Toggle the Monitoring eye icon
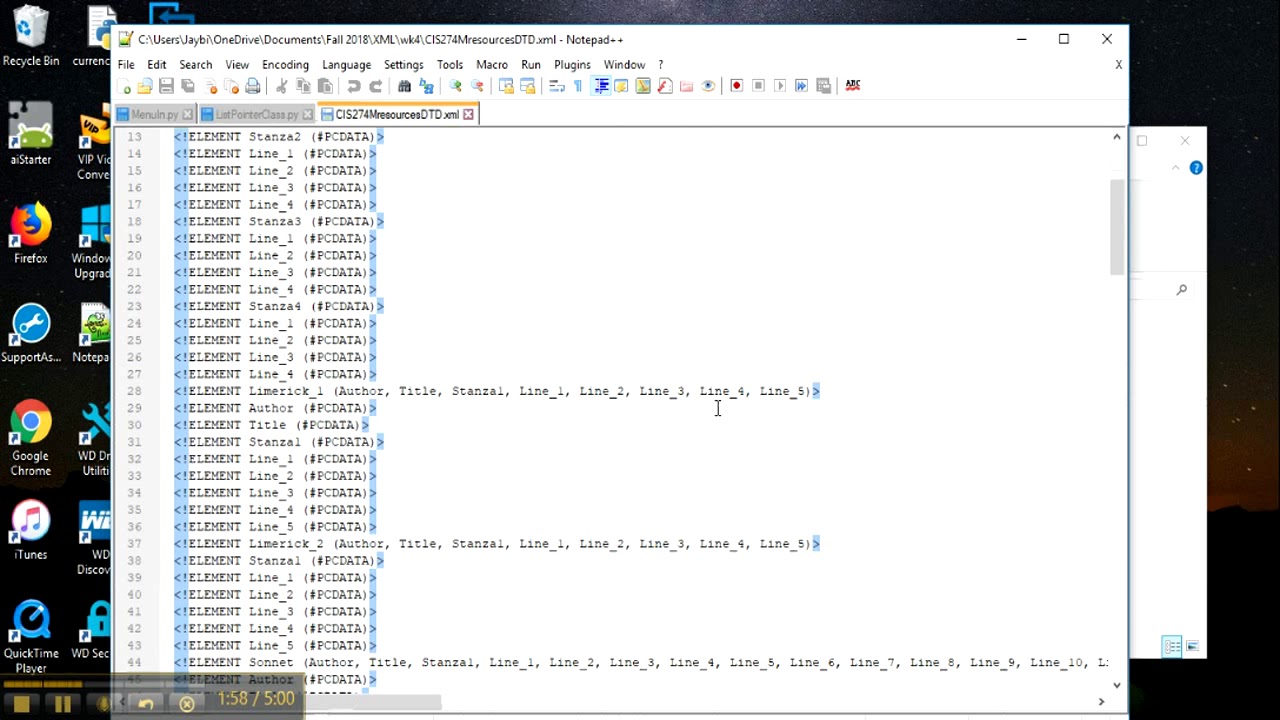Image resolution: width=1280 pixels, height=720 pixels. tap(708, 86)
